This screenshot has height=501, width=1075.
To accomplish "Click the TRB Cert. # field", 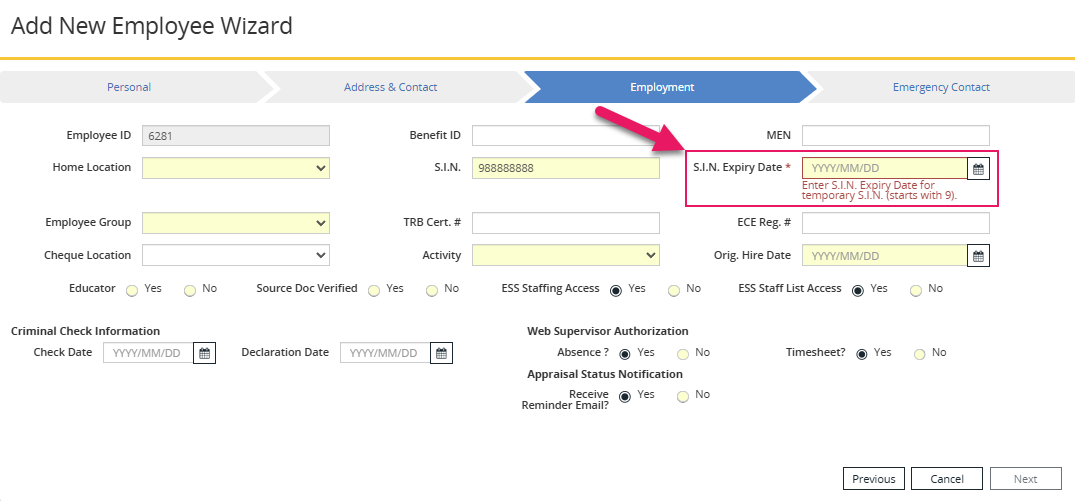I will click(566, 223).
